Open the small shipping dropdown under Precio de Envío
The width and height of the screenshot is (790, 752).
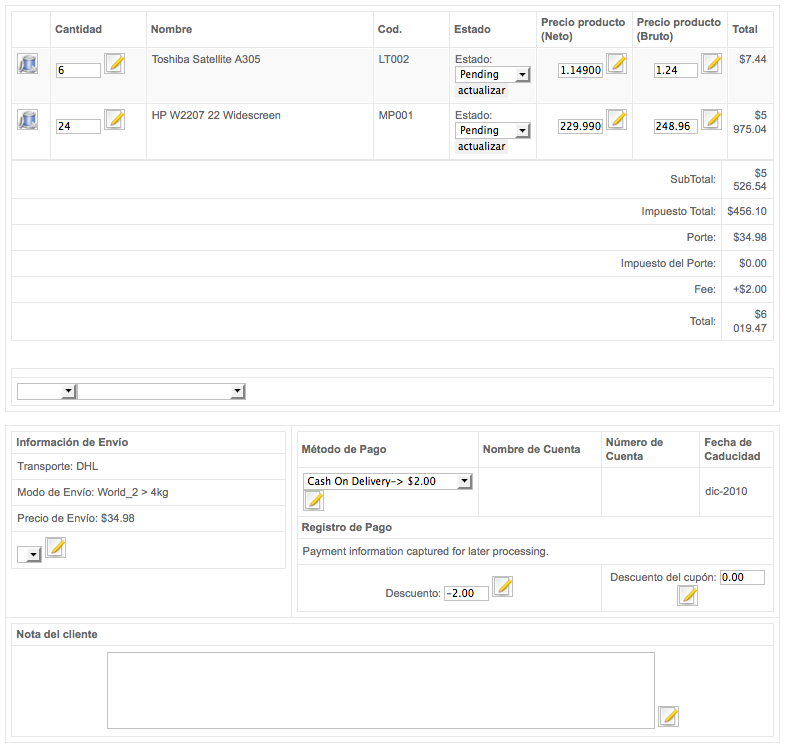[x=29, y=555]
